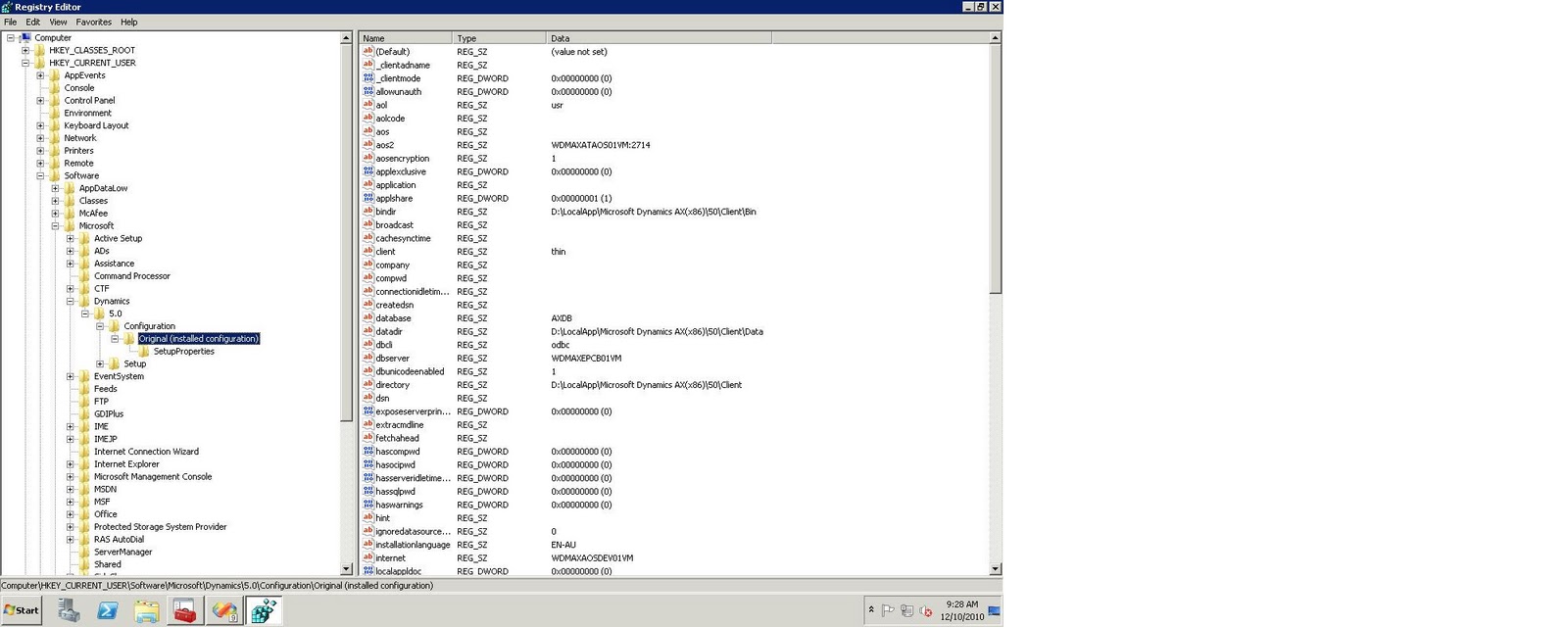Expand the Setup key under 5.0
The width and height of the screenshot is (1568, 627).
100,364
